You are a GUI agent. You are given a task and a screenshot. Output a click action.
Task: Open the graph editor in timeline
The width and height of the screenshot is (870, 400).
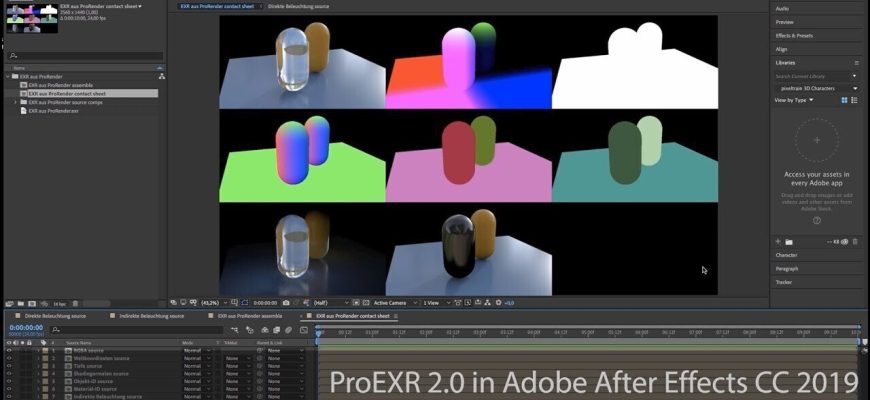click(304, 330)
